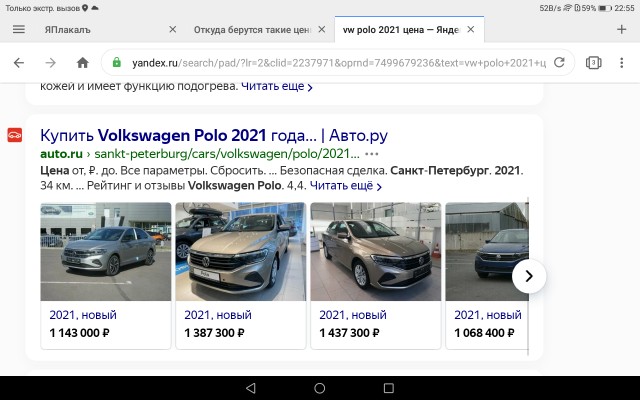Image resolution: width=640 pixels, height=400 pixels.
Task: Go back to the previous page
Action: [19, 63]
